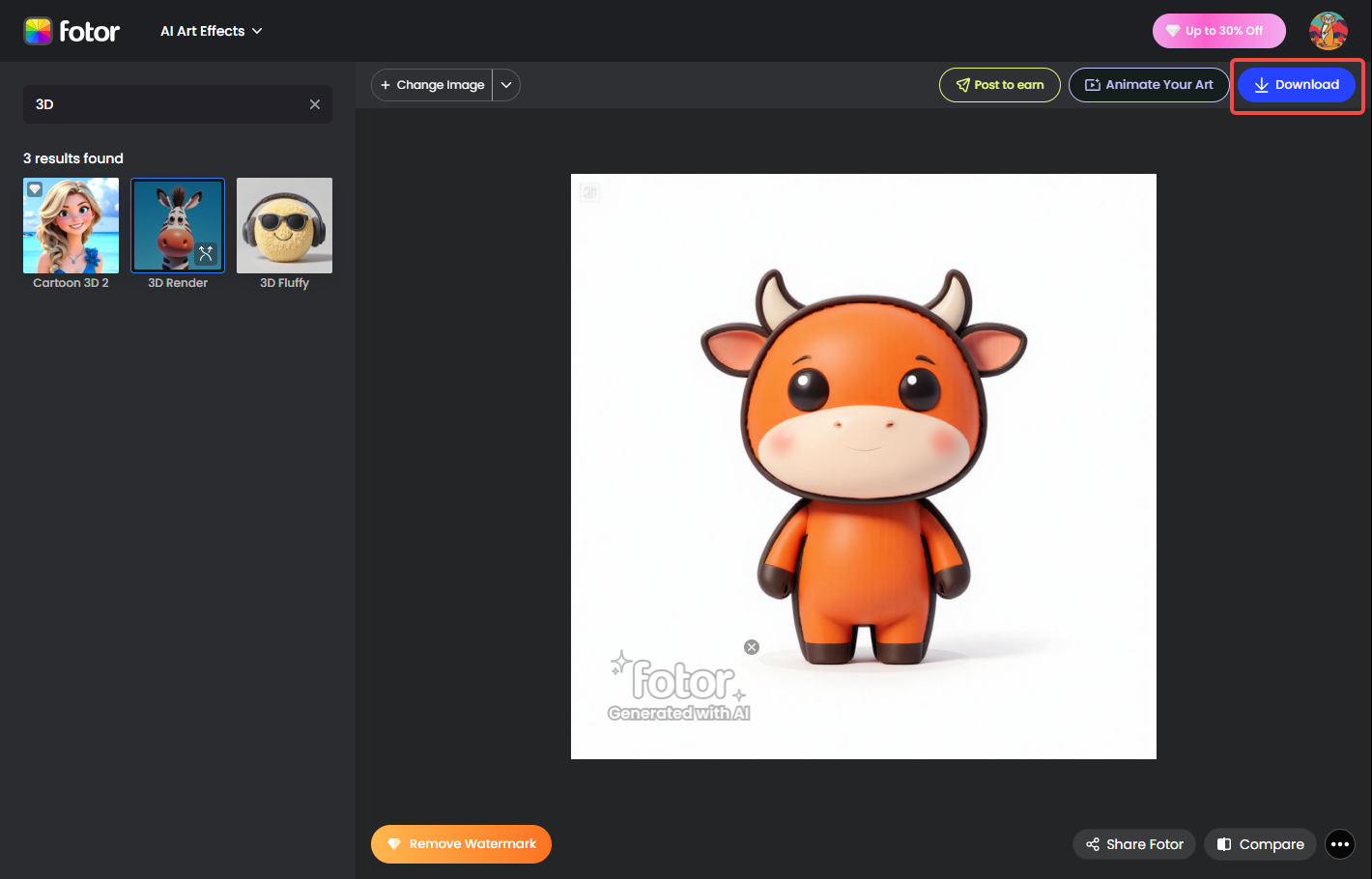Click the split-view icon inside Compare

pyautogui.click(x=1225, y=844)
